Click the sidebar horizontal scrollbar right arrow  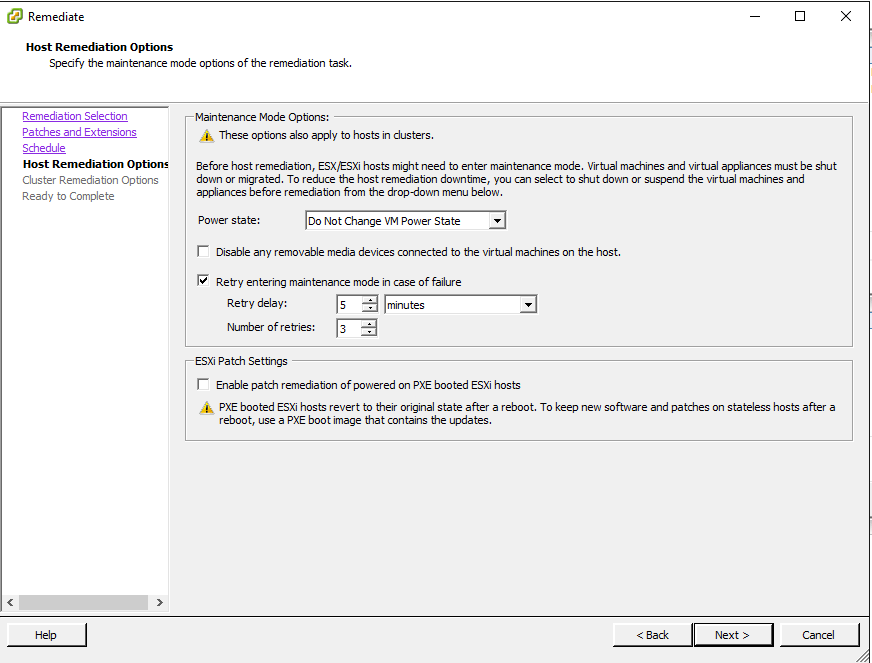pyautogui.click(x=160, y=603)
